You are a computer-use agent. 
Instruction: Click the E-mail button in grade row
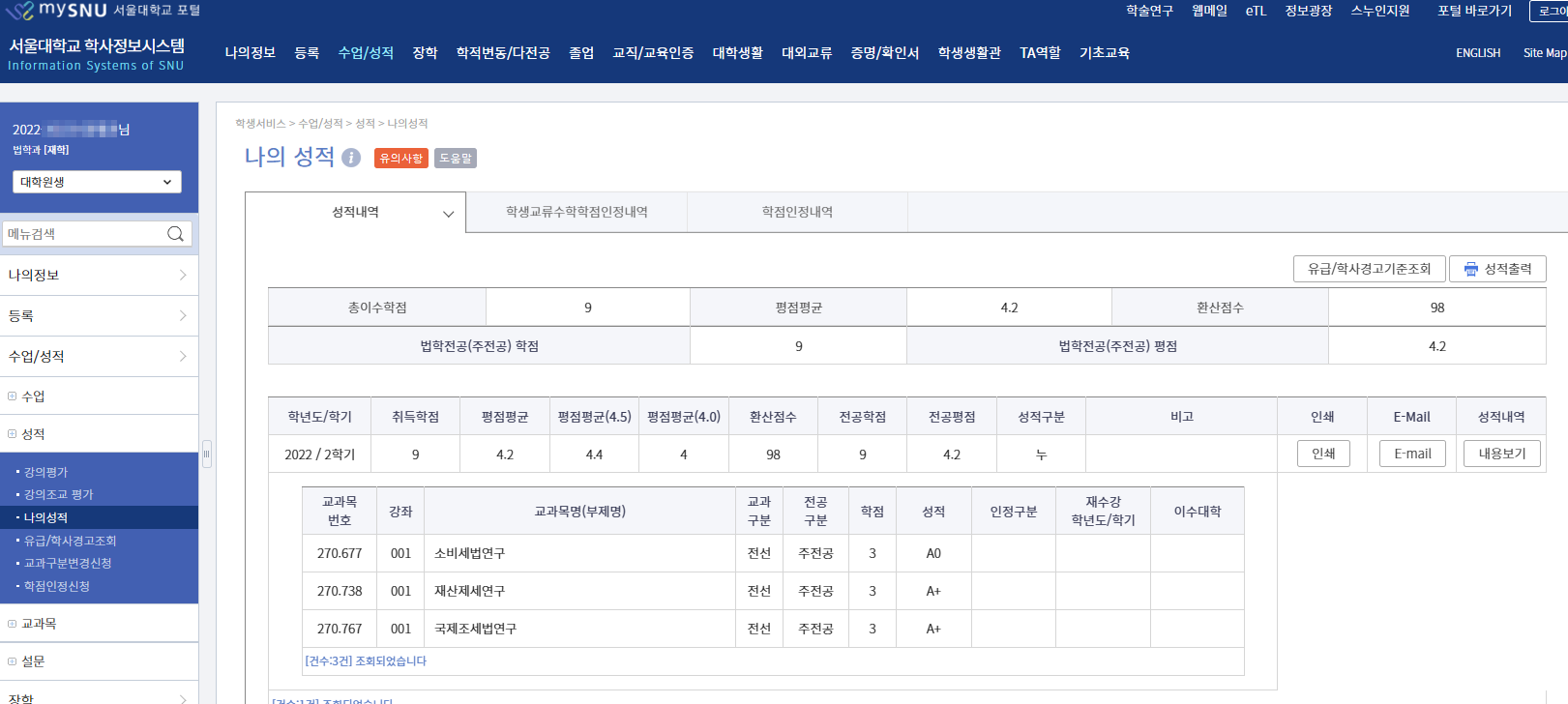click(x=1412, y=454)
